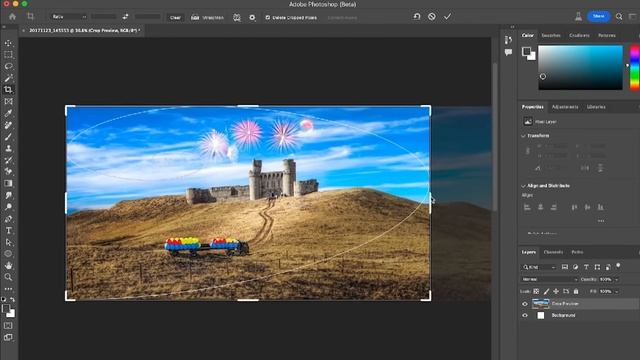Go to the Home screen icon
This screenshot has width=640, height=360.
point(12,17)
